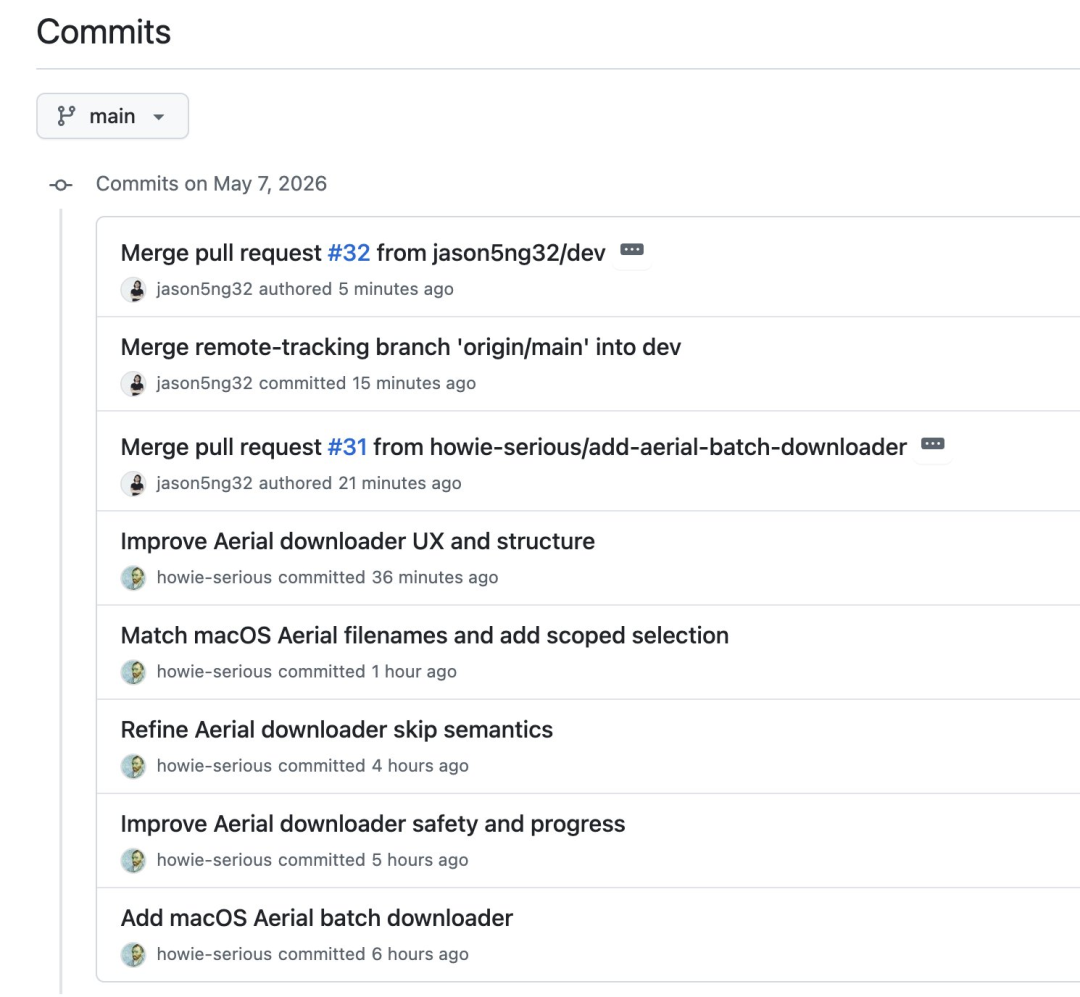
Task: Open commit 'Improve Aerial downloader safety and progress'
Action: (x=373, y=824)
